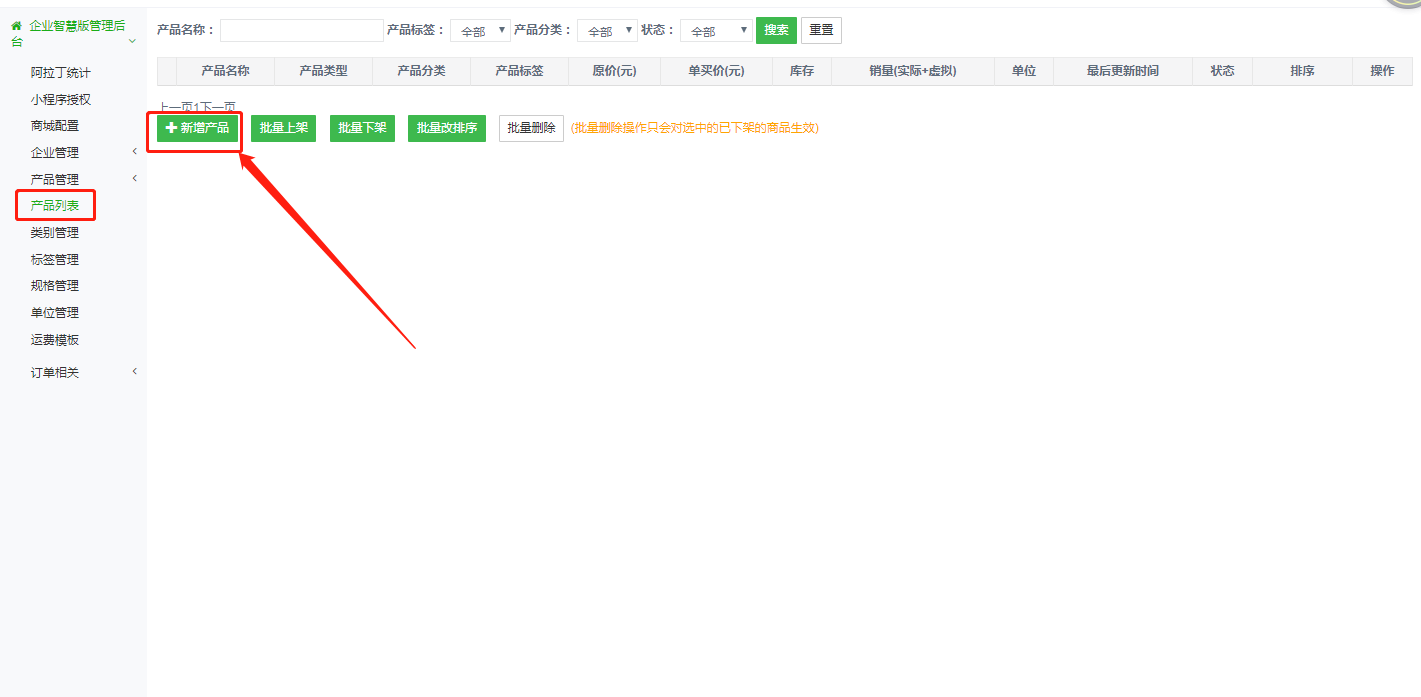The height and width of the screenshot is (697, 1421).
Task: Open the 产品标签 dropdown filter
Action: (480, 31)
